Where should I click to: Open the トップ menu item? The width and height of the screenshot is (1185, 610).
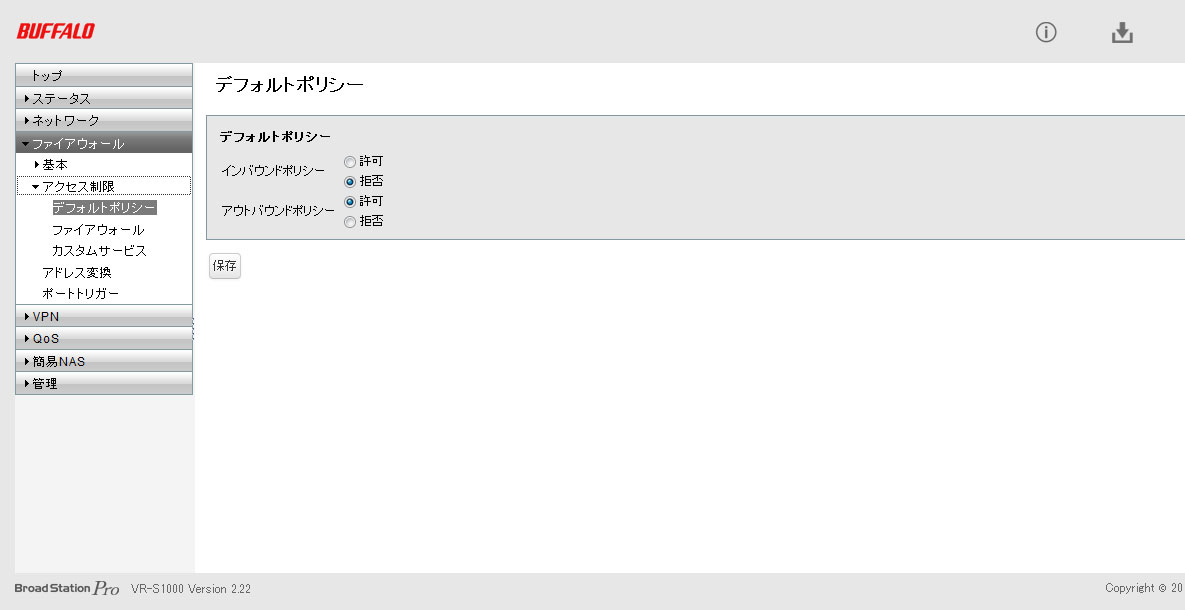pos(46,76)
